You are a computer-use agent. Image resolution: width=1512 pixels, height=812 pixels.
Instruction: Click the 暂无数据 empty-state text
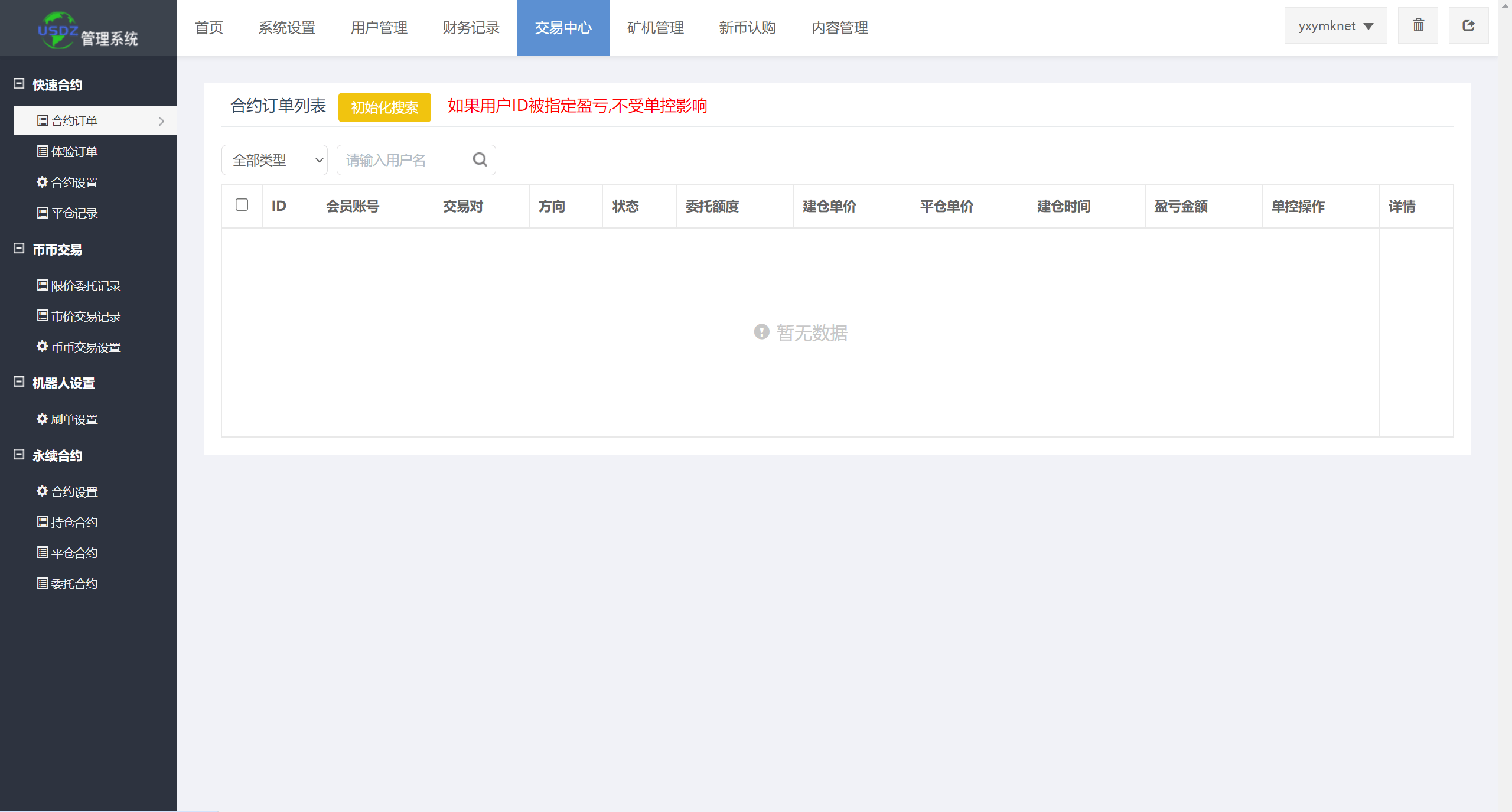[x=812, y=333]
